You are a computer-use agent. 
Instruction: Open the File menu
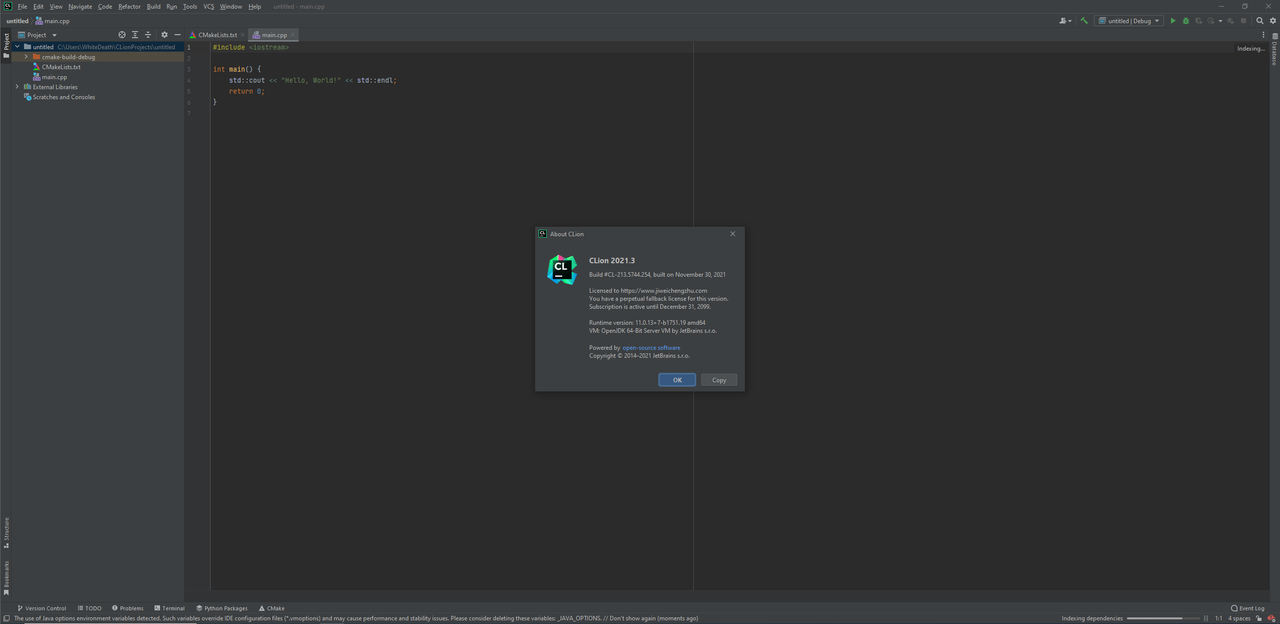22,6
